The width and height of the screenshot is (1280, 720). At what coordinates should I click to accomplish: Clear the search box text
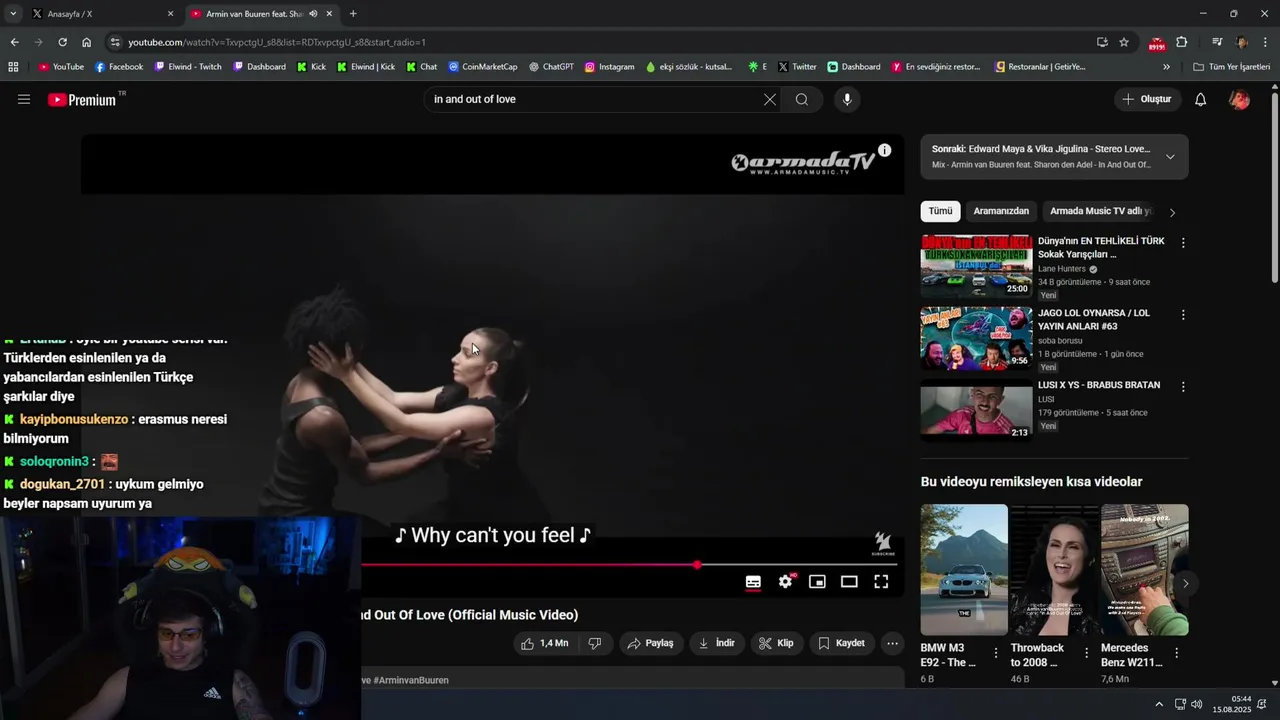pos(770,99)
